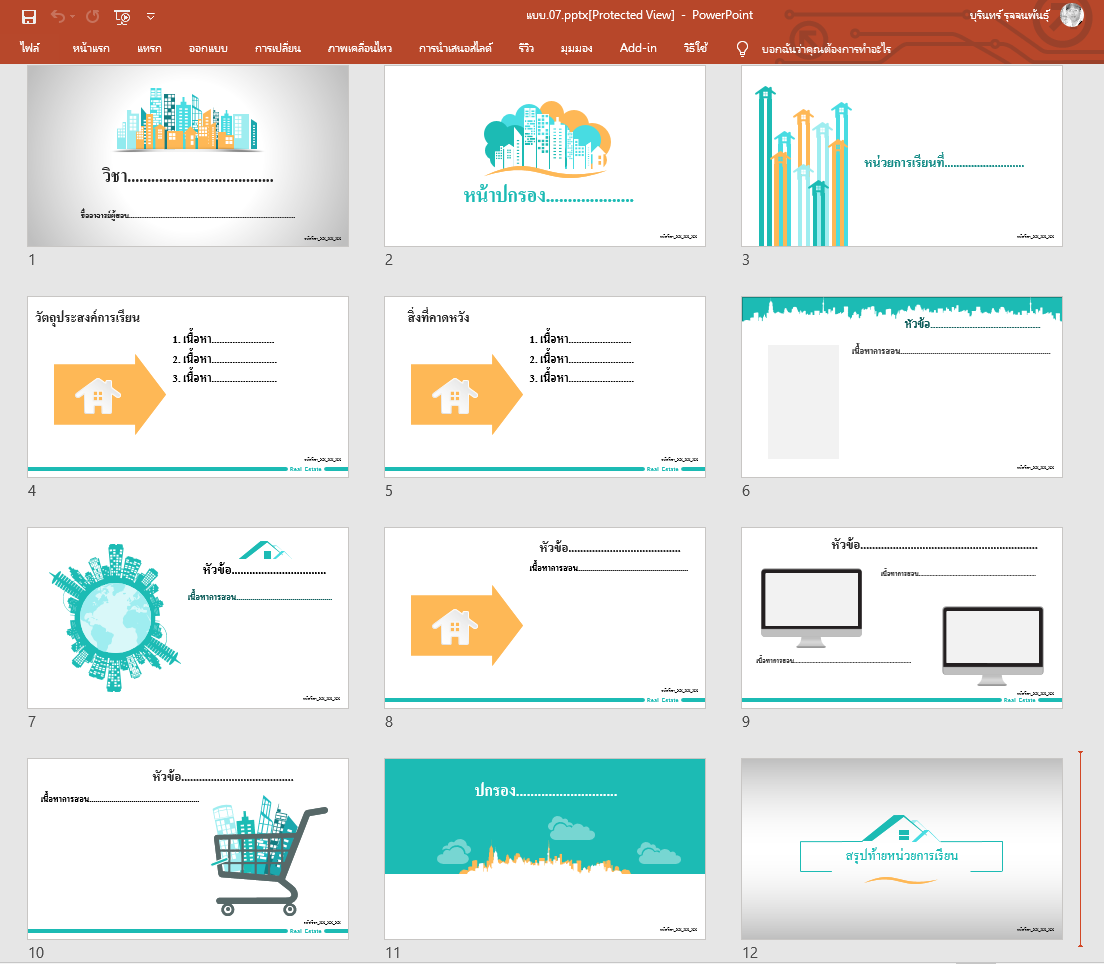Expand the Customize Quick Access Toolbar arrow
This screenshot has height=964, width=1104.
click(x=150, y=16)
